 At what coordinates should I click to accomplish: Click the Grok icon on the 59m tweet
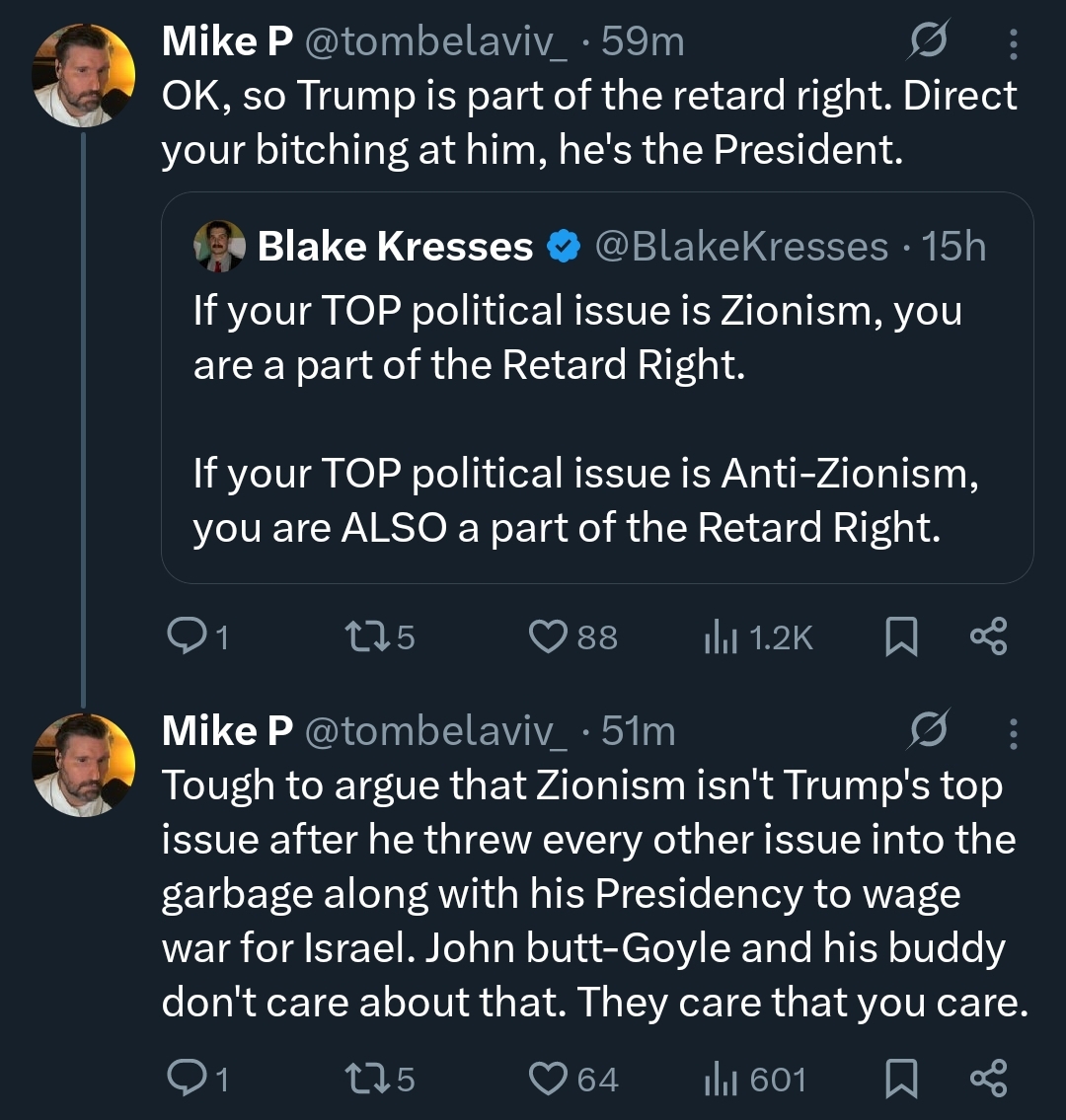930,41
